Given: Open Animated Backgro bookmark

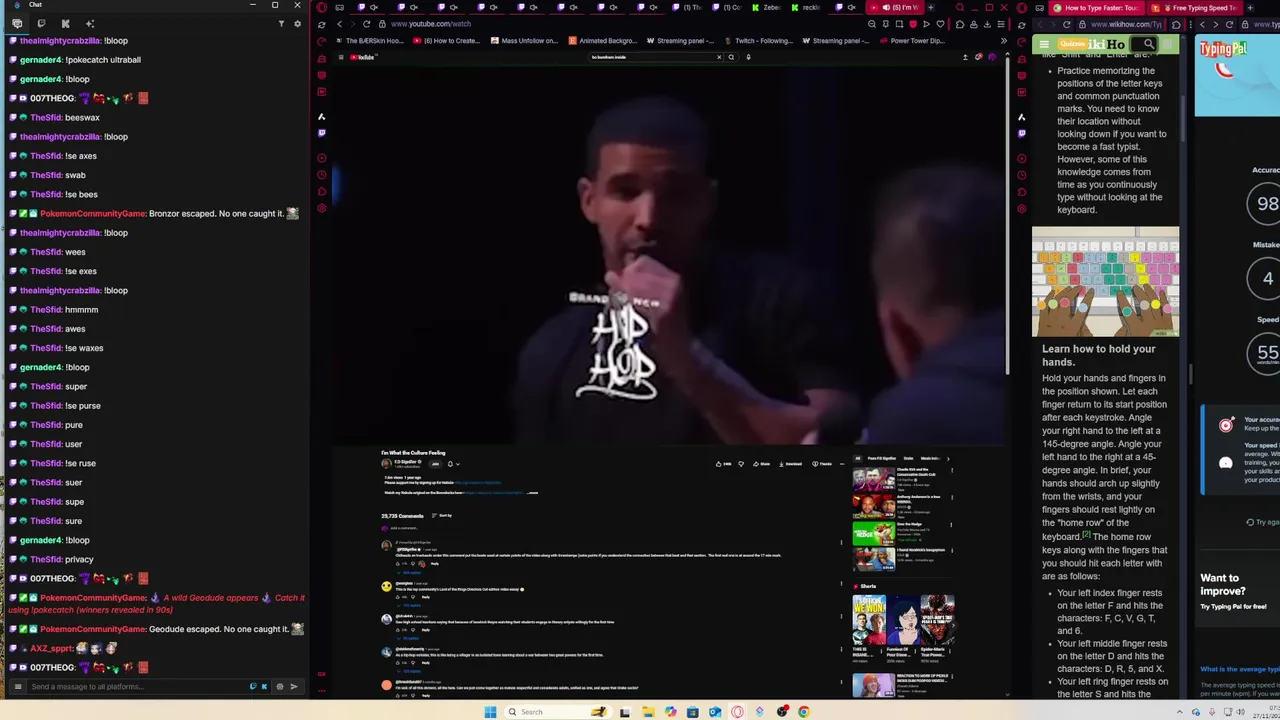Looking at the screenshot, I should (x=604, y=41).
